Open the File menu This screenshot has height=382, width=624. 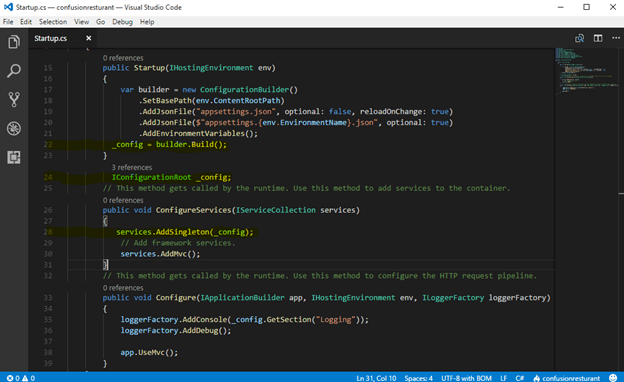[x=8, y=22]
